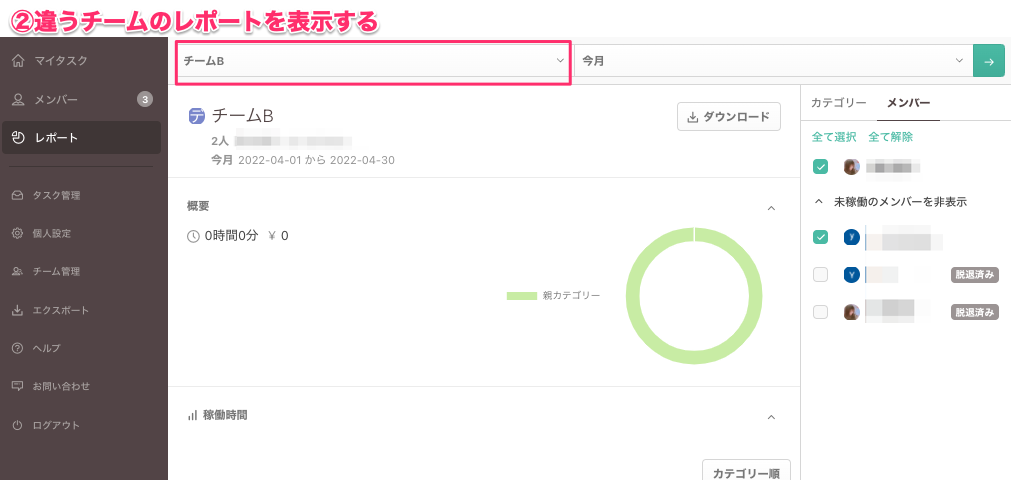The image size is (1011, 480).
Task: Open the チームB team dropdown
Action: (x=373, y=61)
